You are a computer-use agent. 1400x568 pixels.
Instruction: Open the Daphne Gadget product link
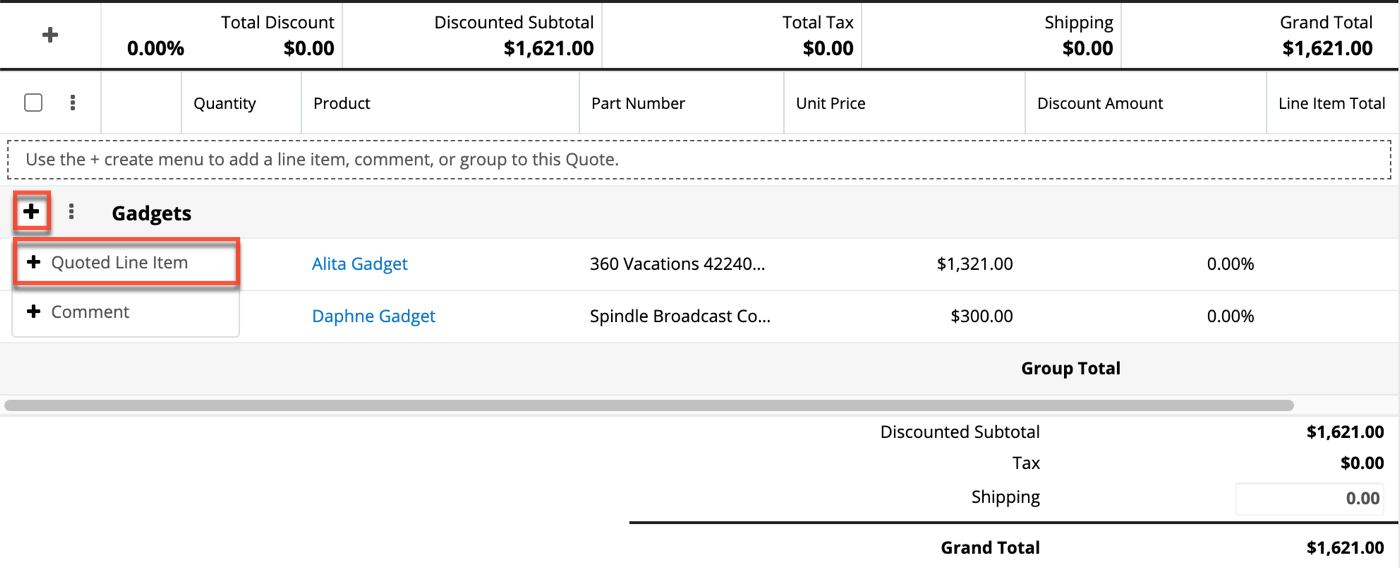(374, 316)
